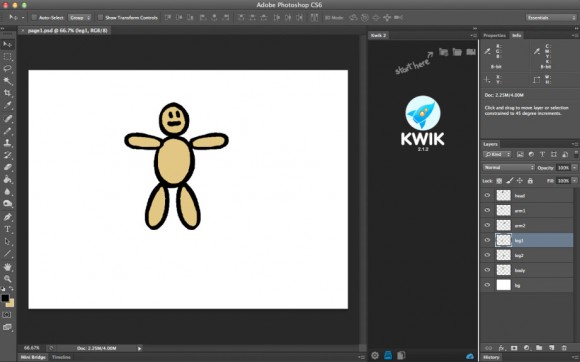Select the Crop tool
This screenshot has width=580, height=362.
[7, 93]
